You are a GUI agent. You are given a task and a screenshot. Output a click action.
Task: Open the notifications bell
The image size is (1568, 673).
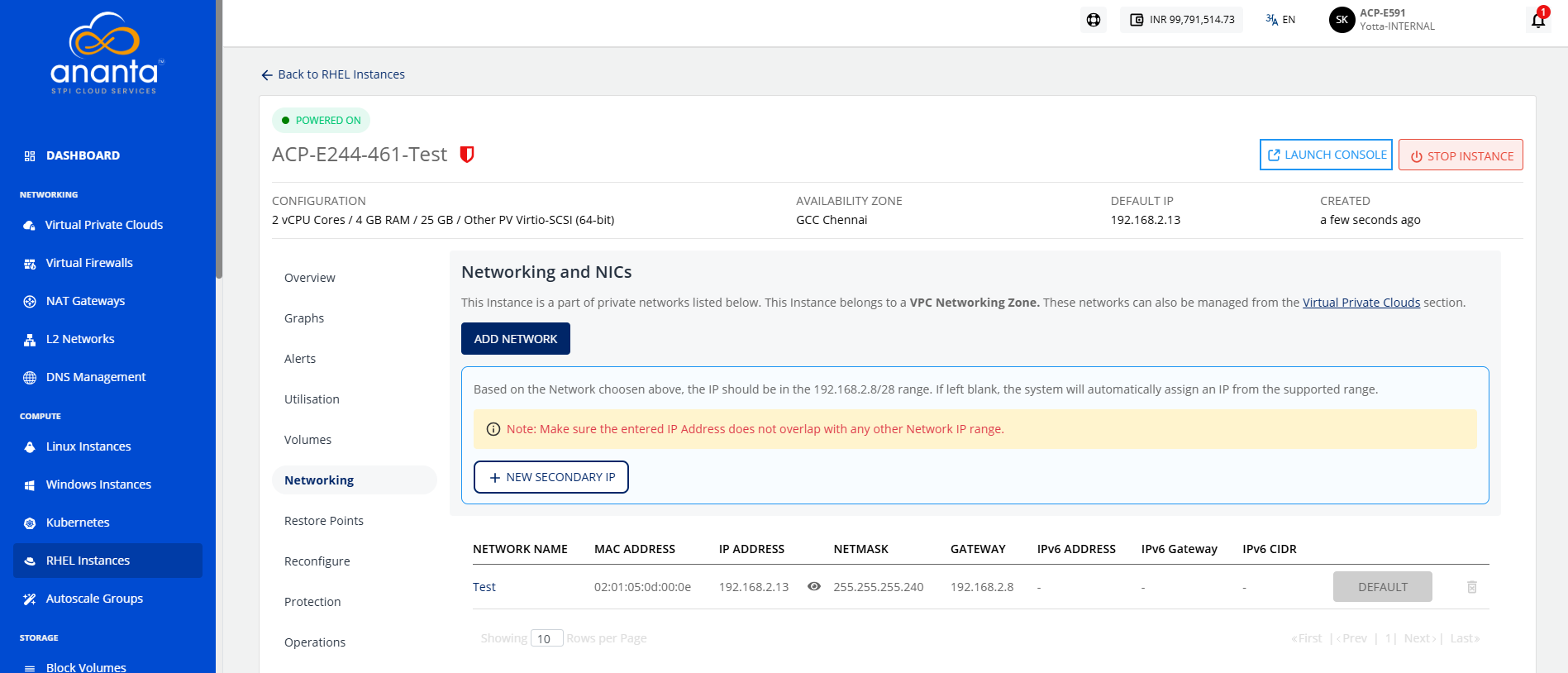click(x=1538, y=20)
